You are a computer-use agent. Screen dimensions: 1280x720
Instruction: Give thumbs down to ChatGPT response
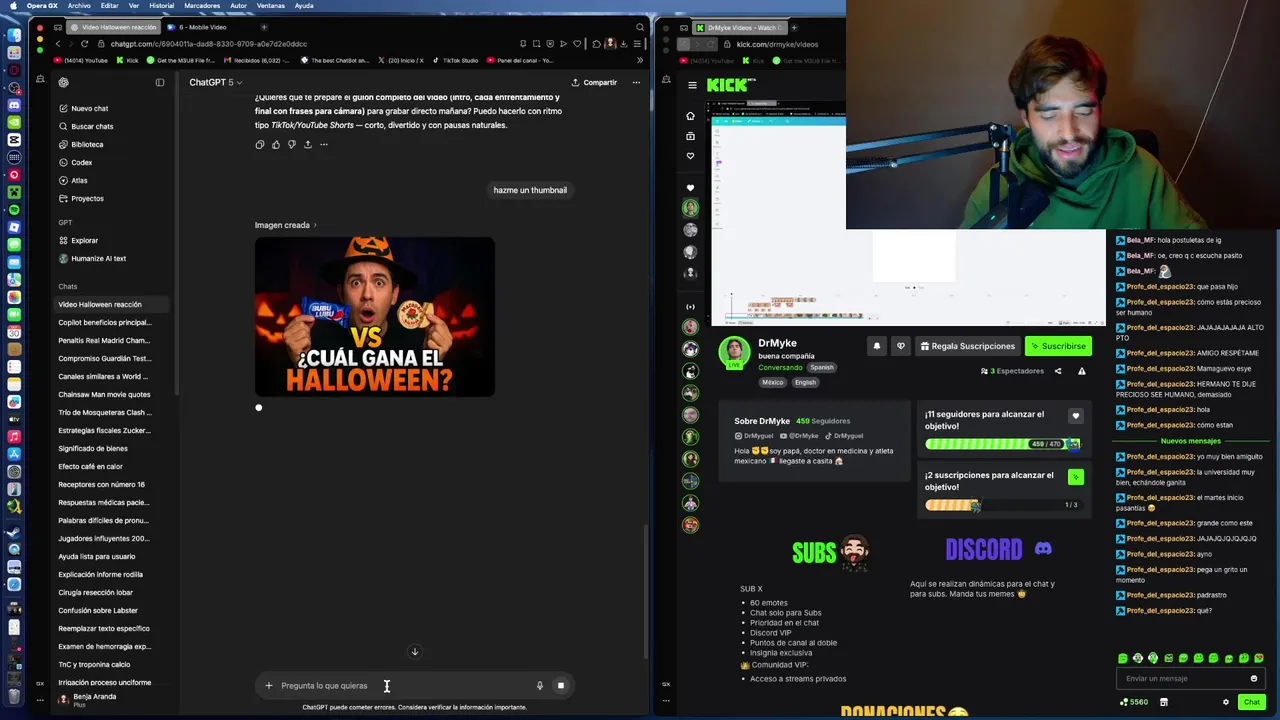point(292,144)
